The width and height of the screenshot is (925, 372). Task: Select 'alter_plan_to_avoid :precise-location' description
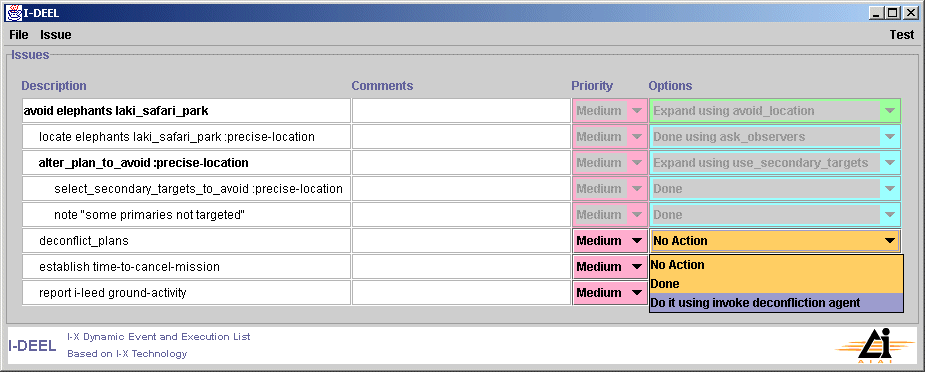coord(186,163)
